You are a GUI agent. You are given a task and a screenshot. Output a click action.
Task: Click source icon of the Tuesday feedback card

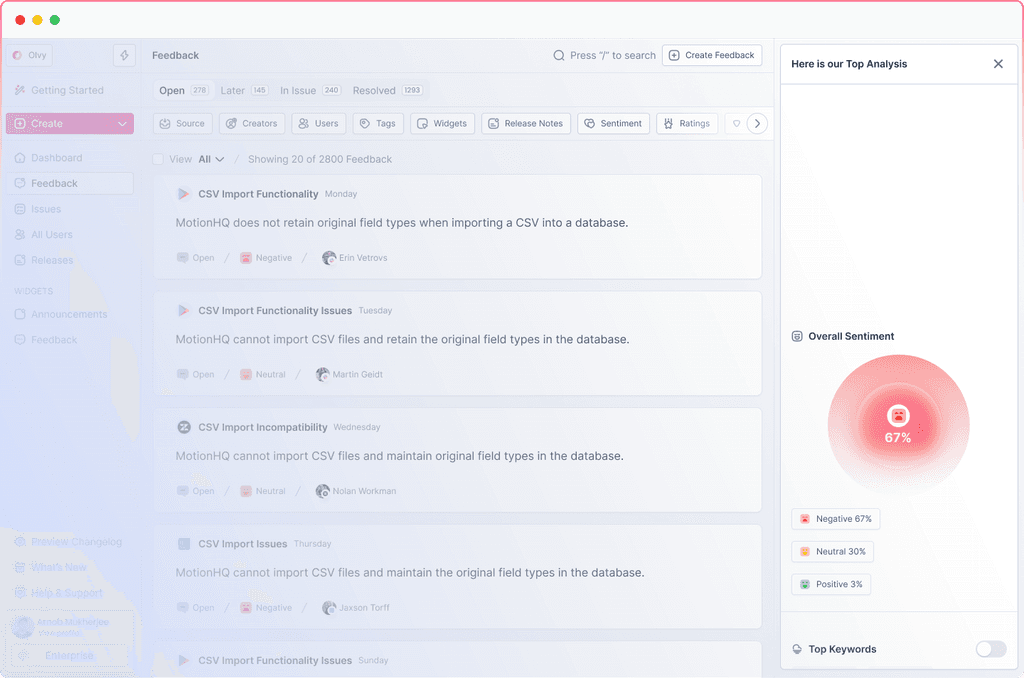pyautogui.click(x=184, y=311)
